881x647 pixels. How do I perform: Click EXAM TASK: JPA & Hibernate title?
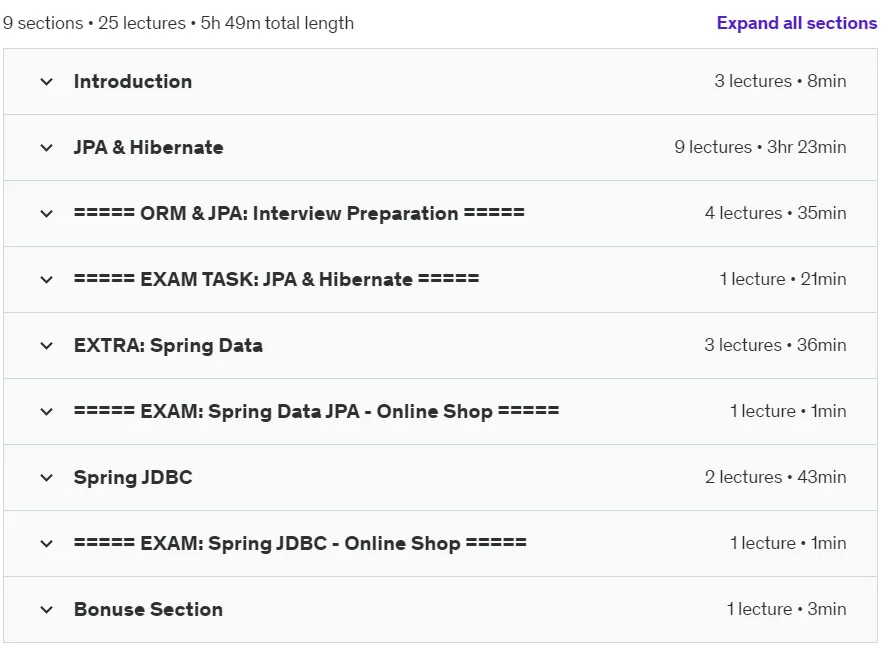276,279
